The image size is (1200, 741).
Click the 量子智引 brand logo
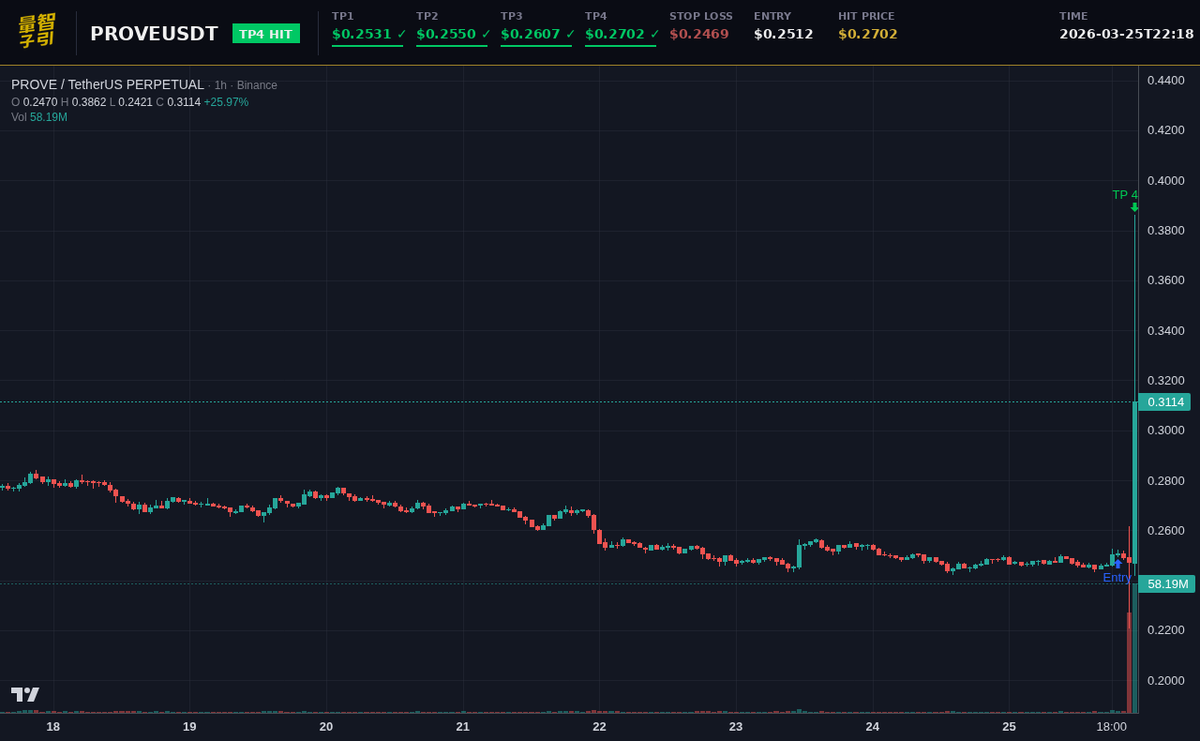point(35,31)
